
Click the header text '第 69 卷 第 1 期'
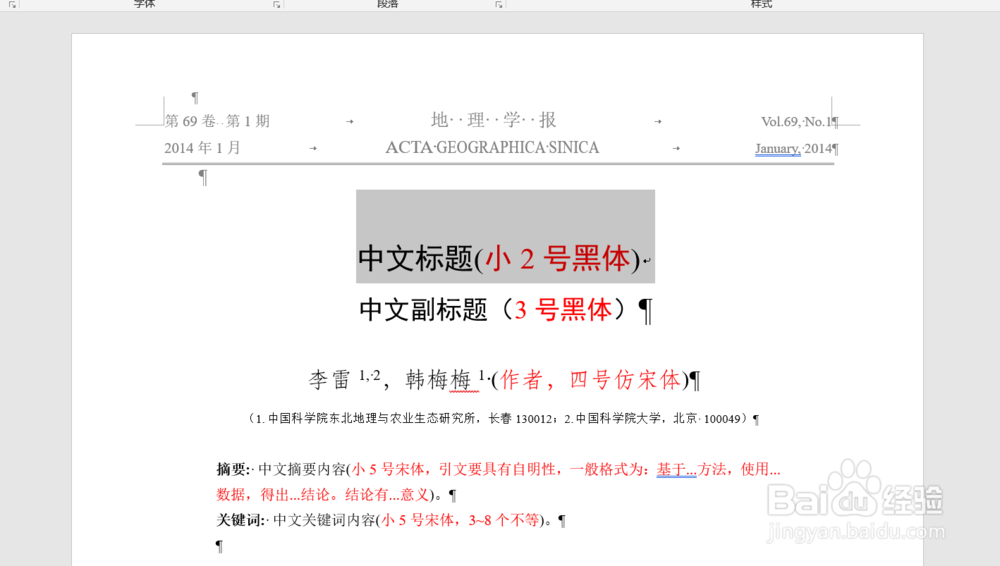[217, 121]
